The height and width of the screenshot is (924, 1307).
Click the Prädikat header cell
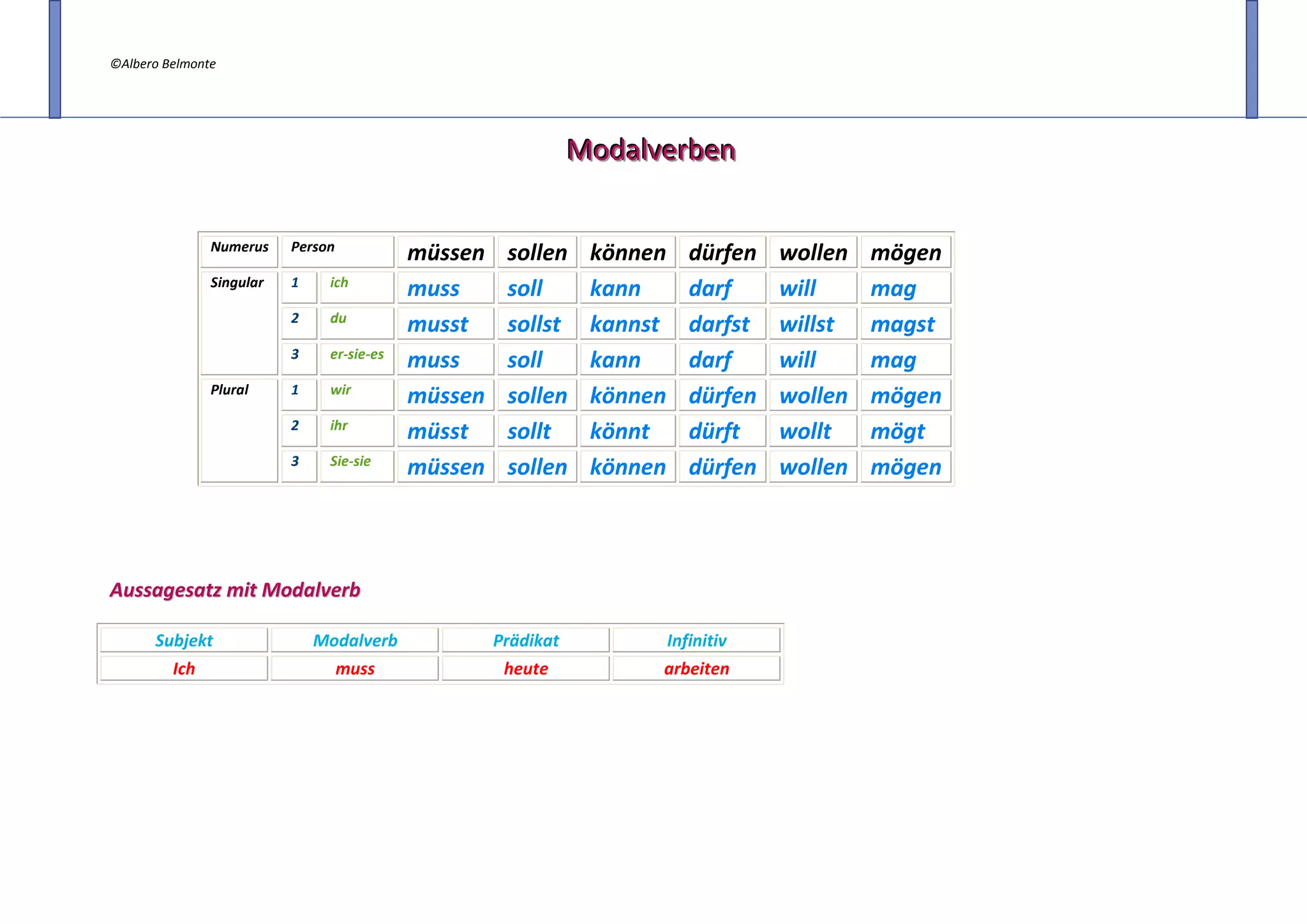(526, 641)
